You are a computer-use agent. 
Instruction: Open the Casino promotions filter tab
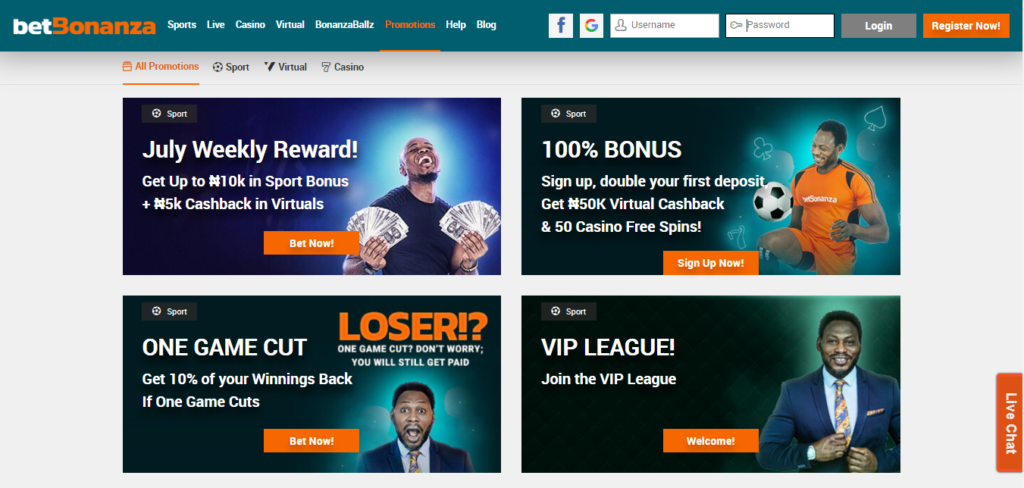tap(343, 67)
